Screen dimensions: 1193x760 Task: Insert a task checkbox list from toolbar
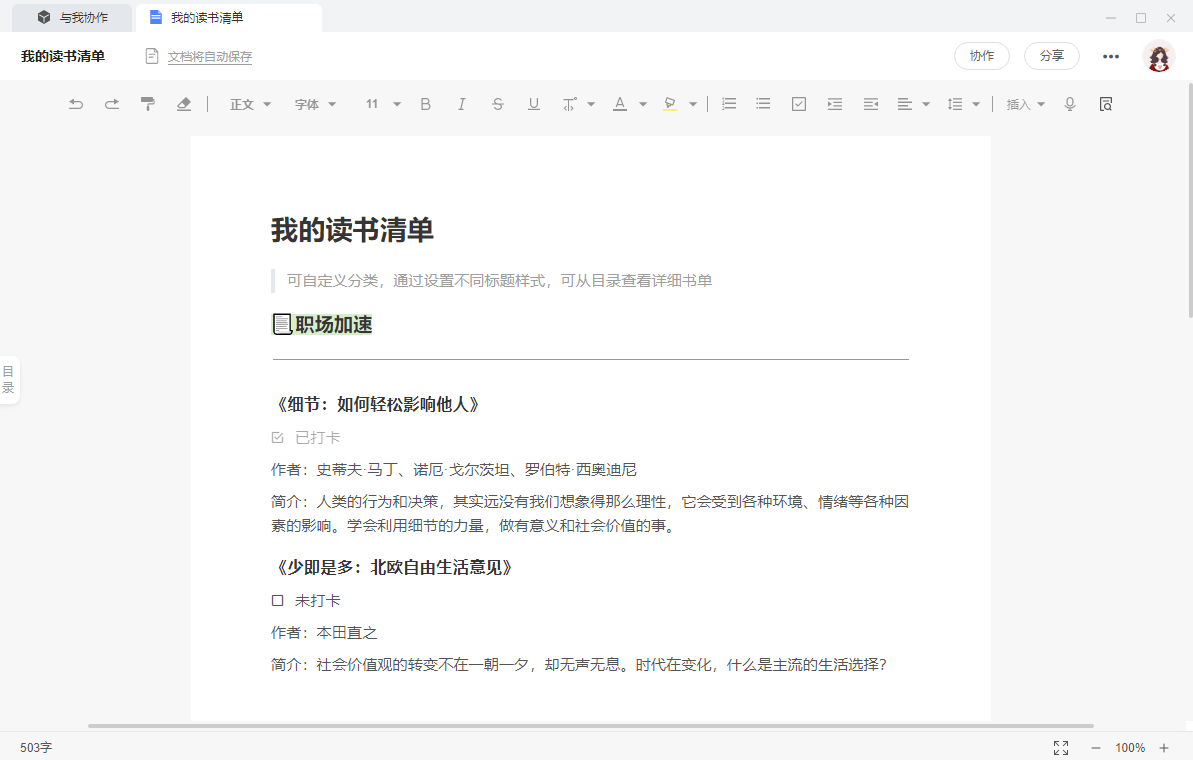click(x=799, y=104)
